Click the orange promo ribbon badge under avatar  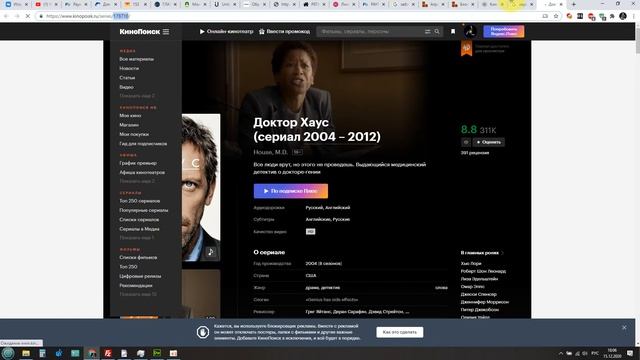[467, 48]
